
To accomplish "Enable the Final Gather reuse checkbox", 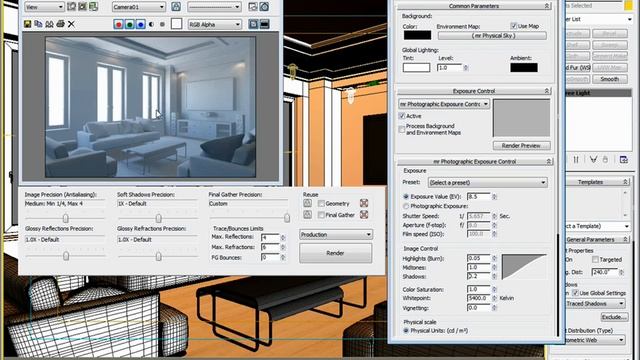I will [x=321, y=215].
